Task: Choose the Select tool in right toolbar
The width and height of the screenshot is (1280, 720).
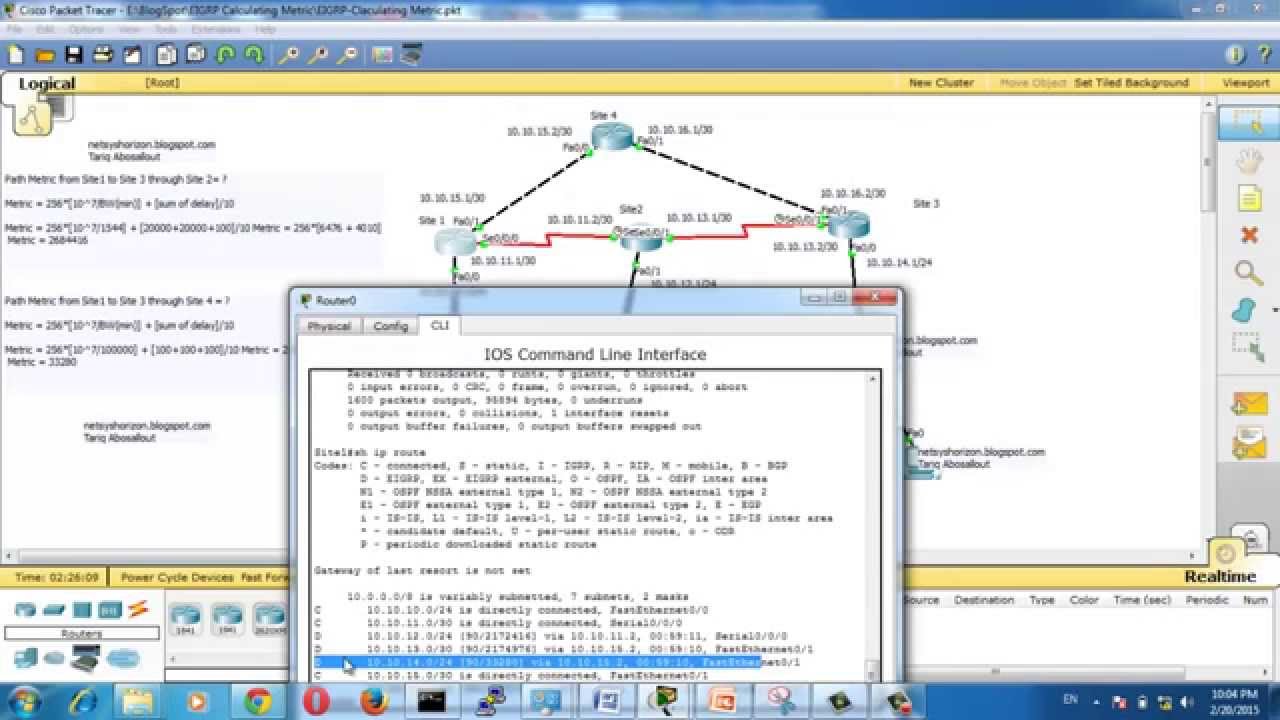Action: coord(1248,122)
